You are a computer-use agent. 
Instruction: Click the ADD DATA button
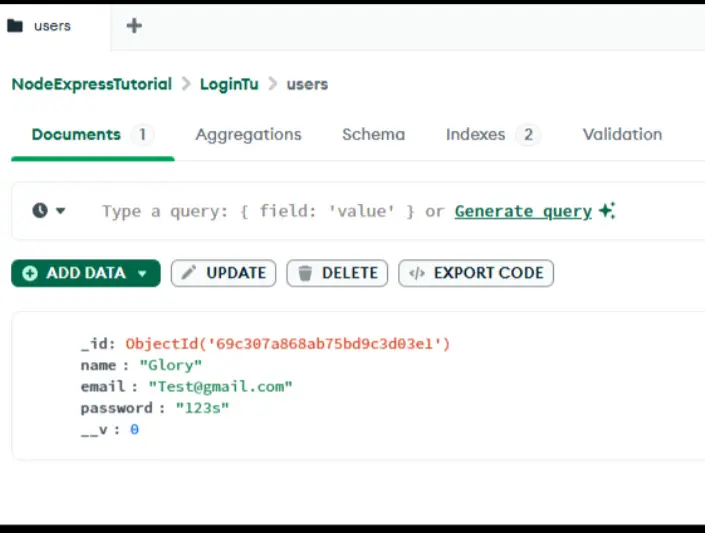86,273
